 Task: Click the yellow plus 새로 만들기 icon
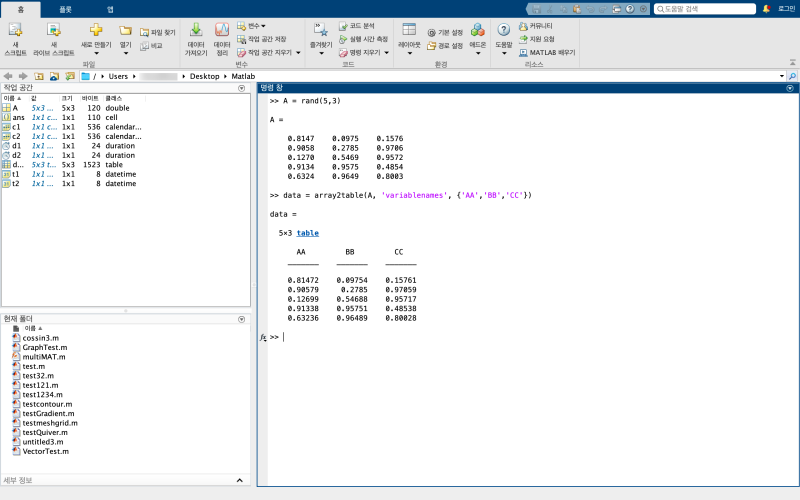pos(96,31)
